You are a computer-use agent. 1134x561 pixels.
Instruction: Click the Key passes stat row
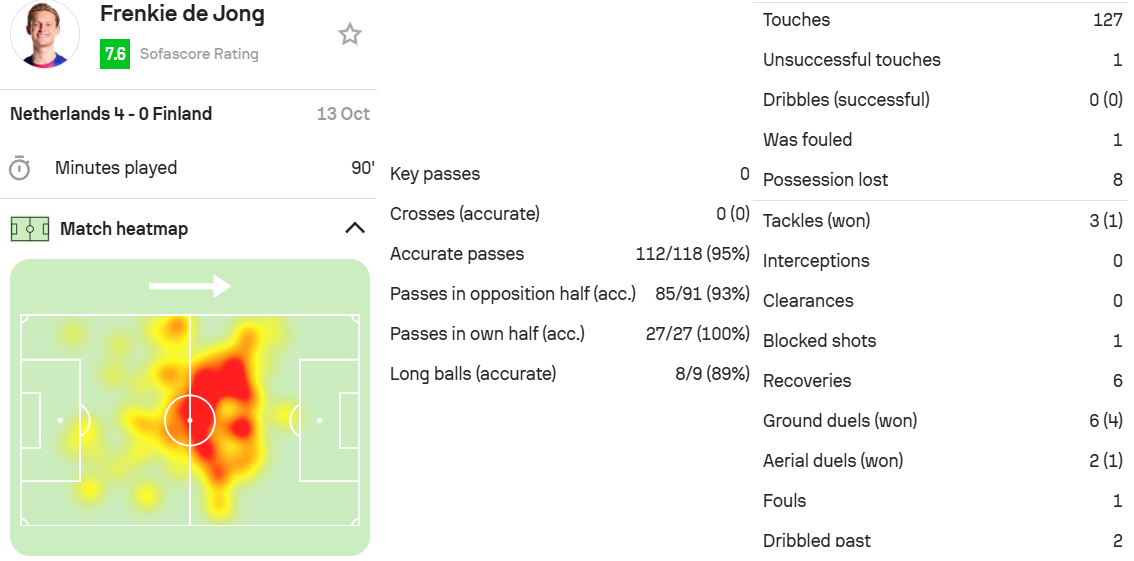pyautogui.click(x=569, y=174)
